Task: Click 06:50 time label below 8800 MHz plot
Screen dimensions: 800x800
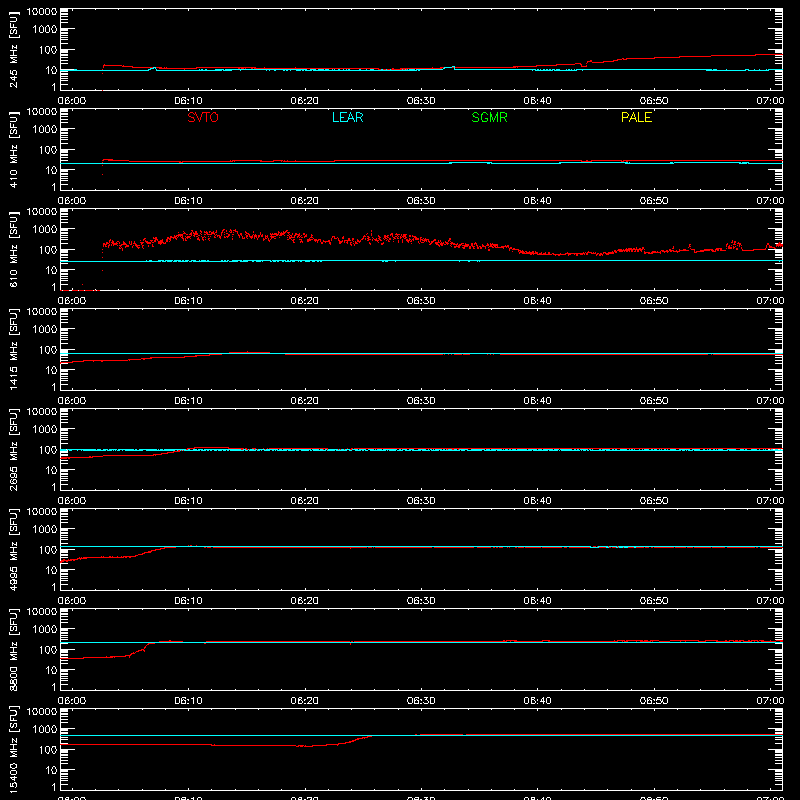Action: pyautogui.click(x=654, y=701)
